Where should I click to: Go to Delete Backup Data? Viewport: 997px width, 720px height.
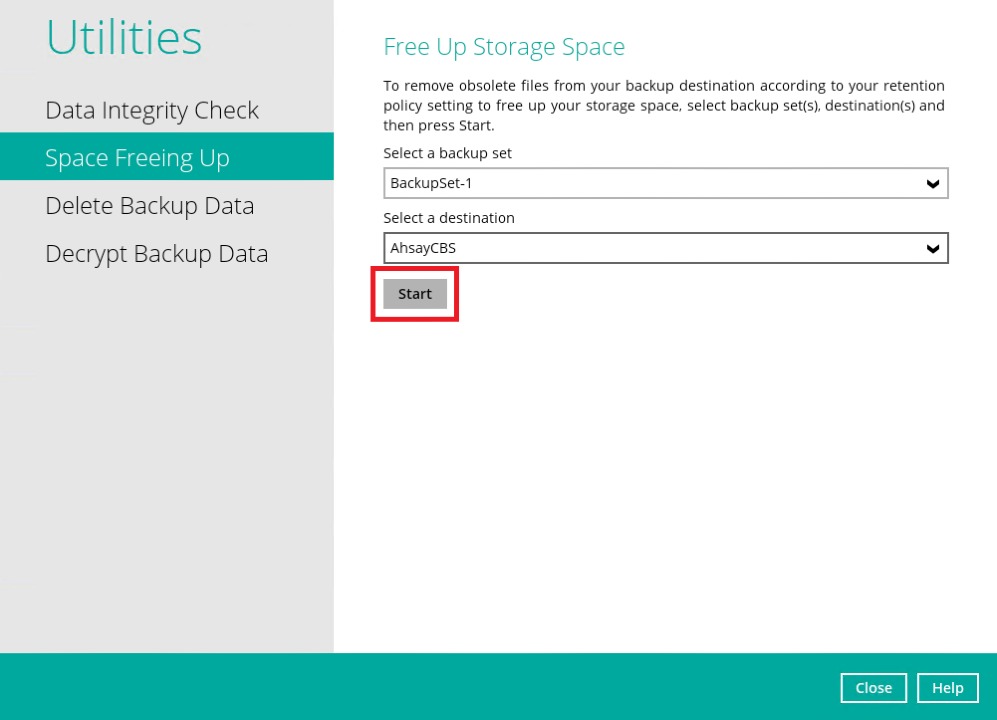149,206
